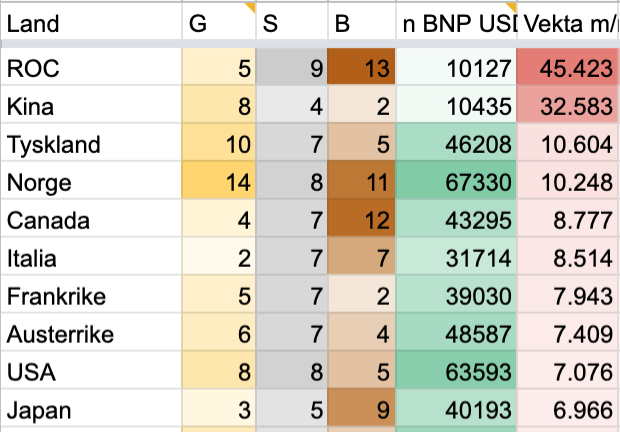Select Norge's gold count cell 14
Viewport: 620px width, 432px height.
pyautogui.click(x=218, y=183)
